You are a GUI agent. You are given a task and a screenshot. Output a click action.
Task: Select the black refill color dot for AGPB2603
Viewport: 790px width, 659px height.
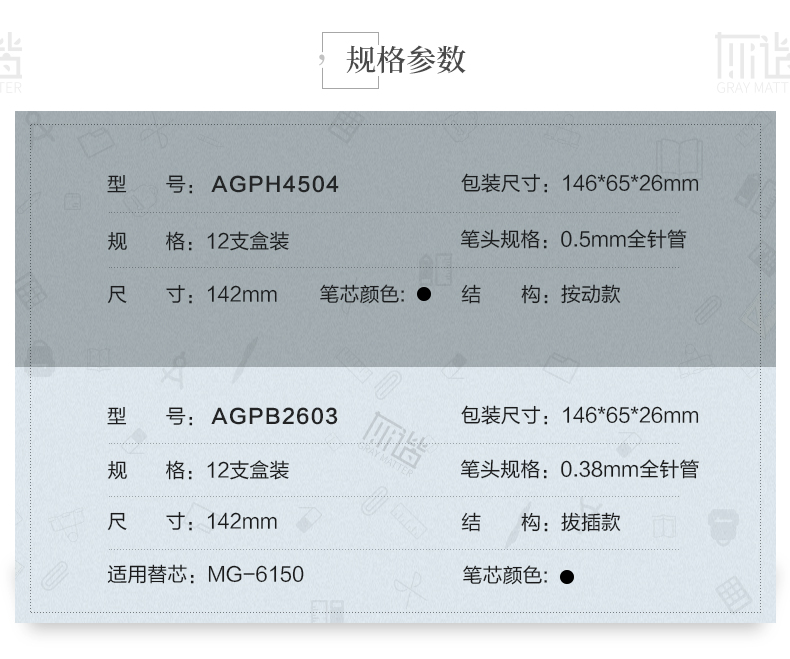pyautogui.click(x=567, y=576)
